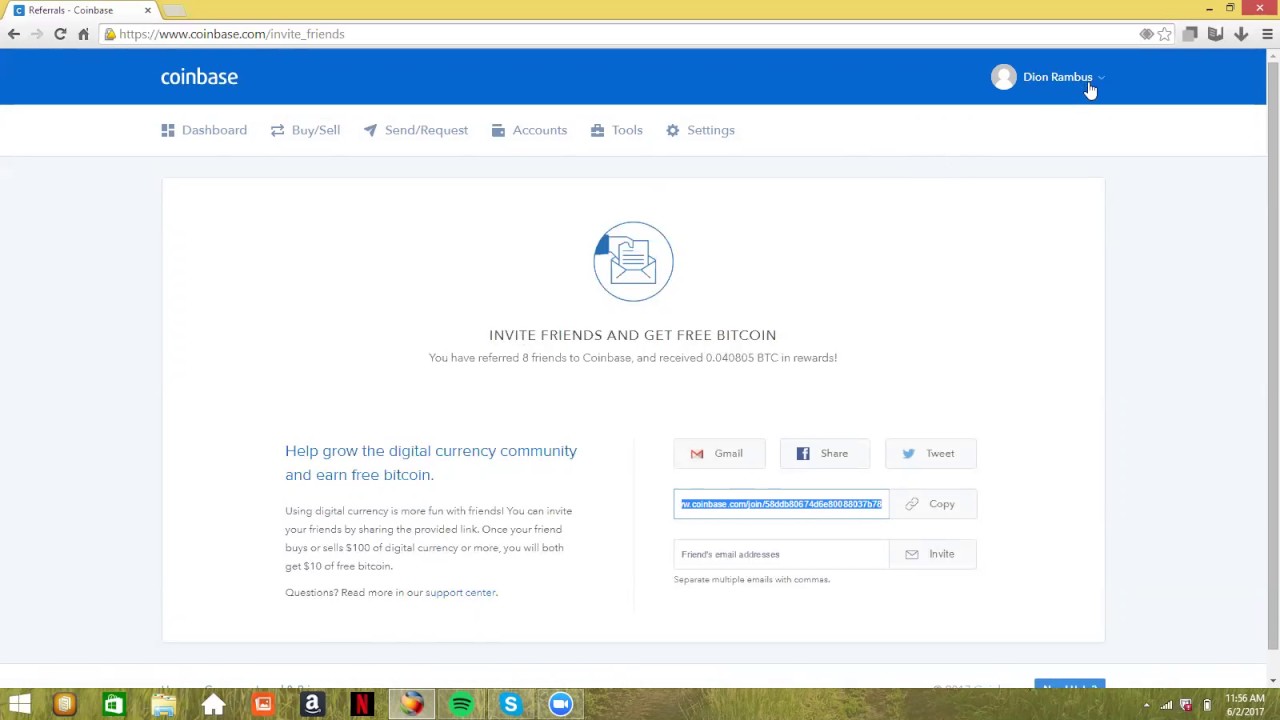Open the Buy/Sell tab
1280x720 pixels.
pyautogui.click(x=305, y=130)
